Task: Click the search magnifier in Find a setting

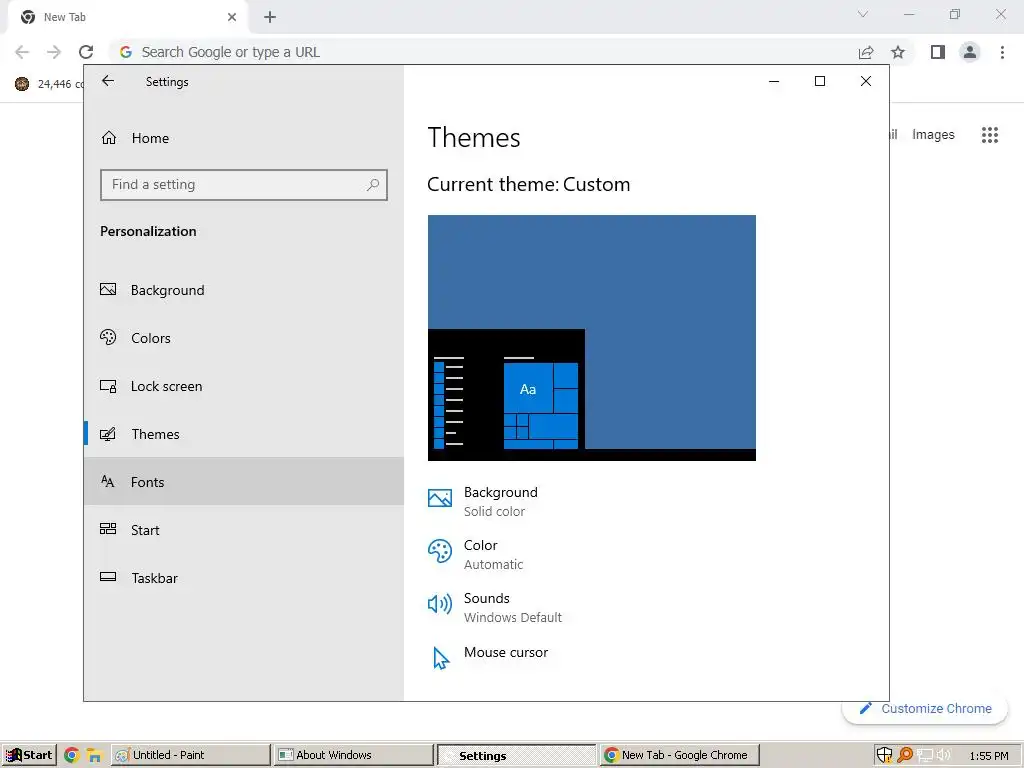Action: click(373, 185)
